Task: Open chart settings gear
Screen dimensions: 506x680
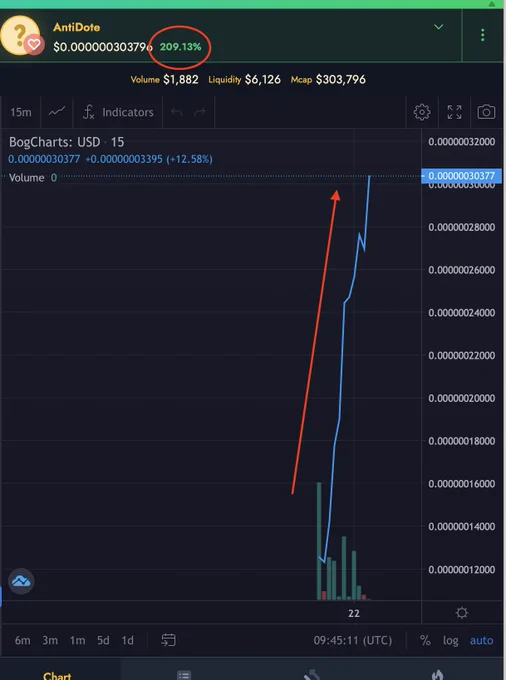Action: (422, 112)
